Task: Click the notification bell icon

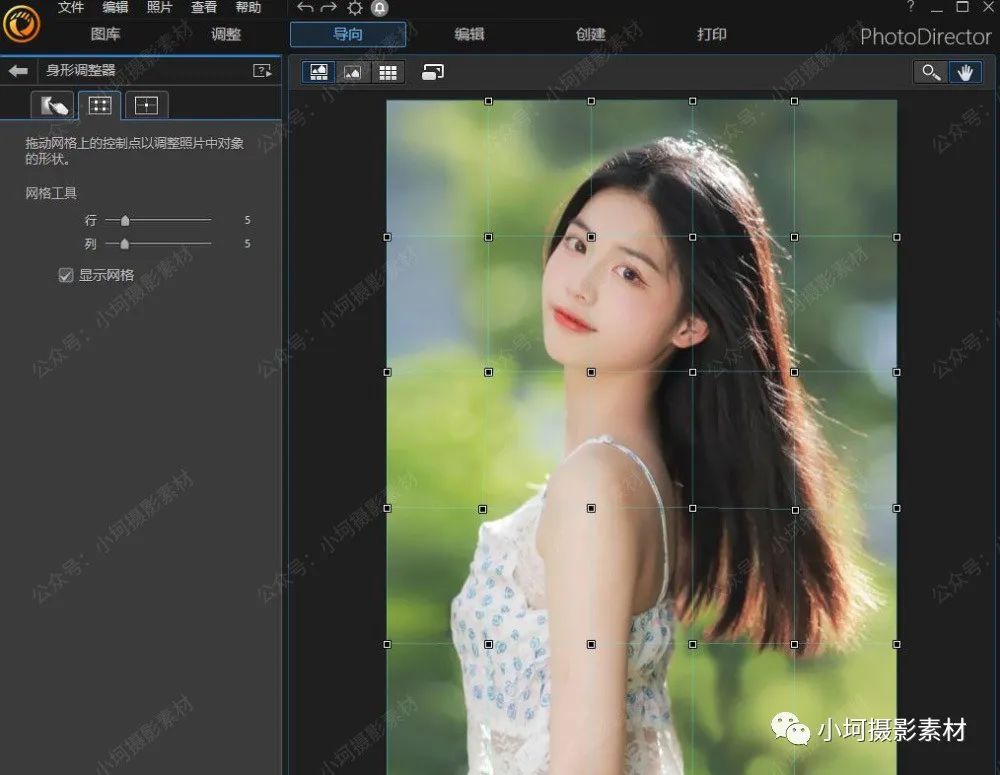Action: [x=379, y=8]
